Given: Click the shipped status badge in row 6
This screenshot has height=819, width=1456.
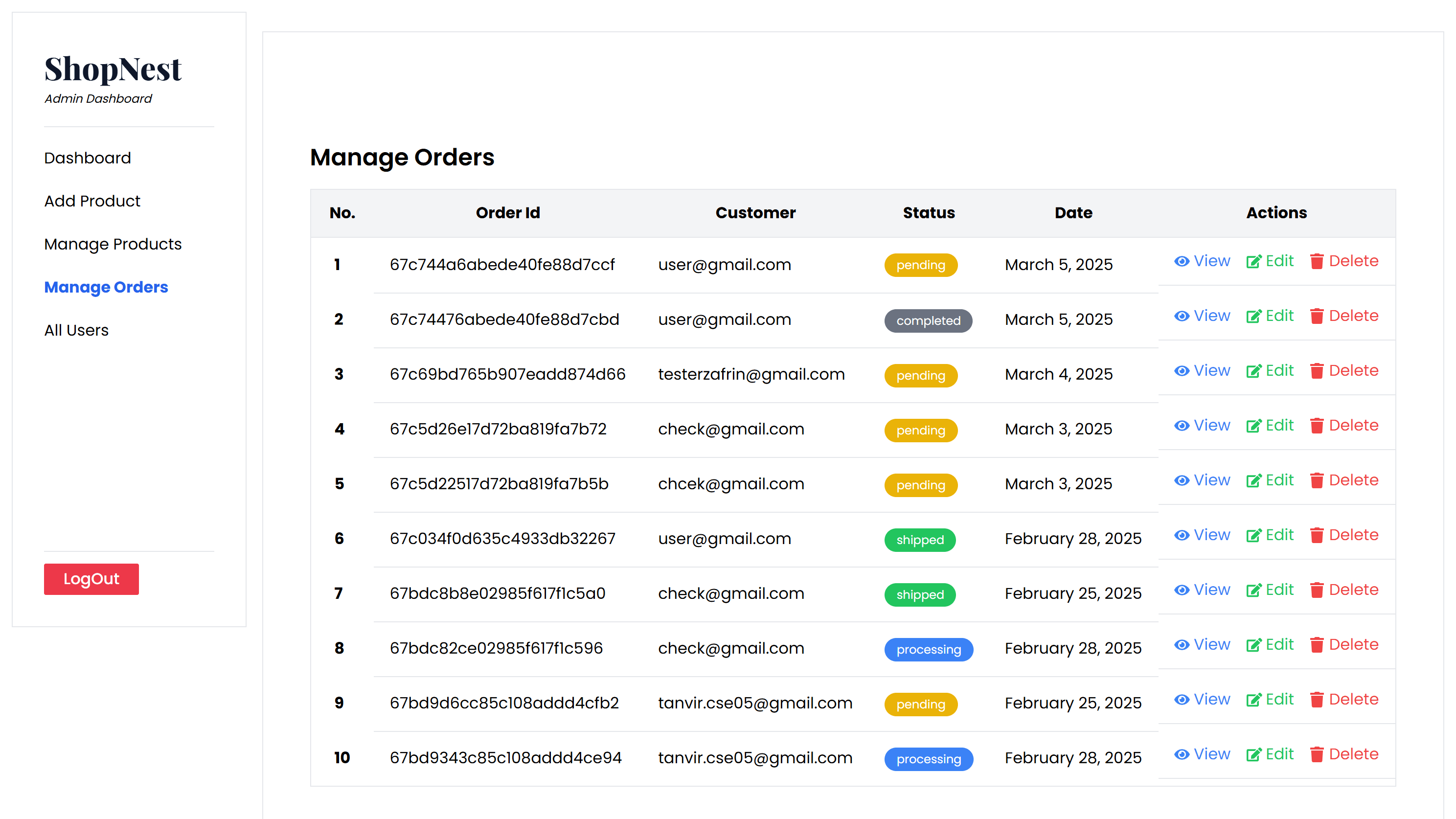Looking at the screenshot, I should (920, 540).
